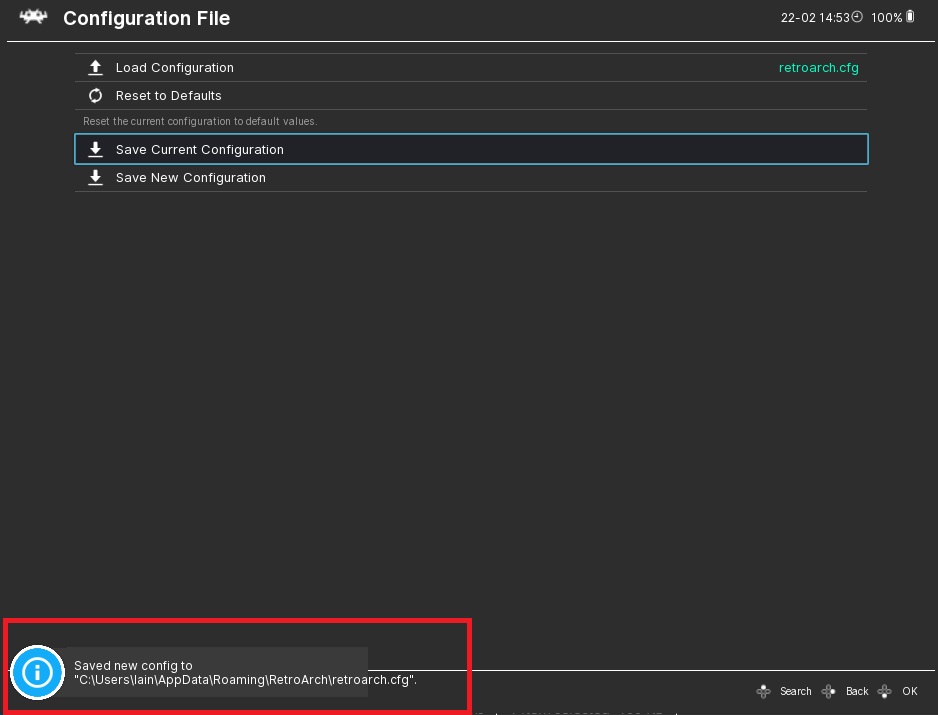Click the Load Configuration upload arrow icon
This screenshot has width=938, height=715.
(95, 68)
